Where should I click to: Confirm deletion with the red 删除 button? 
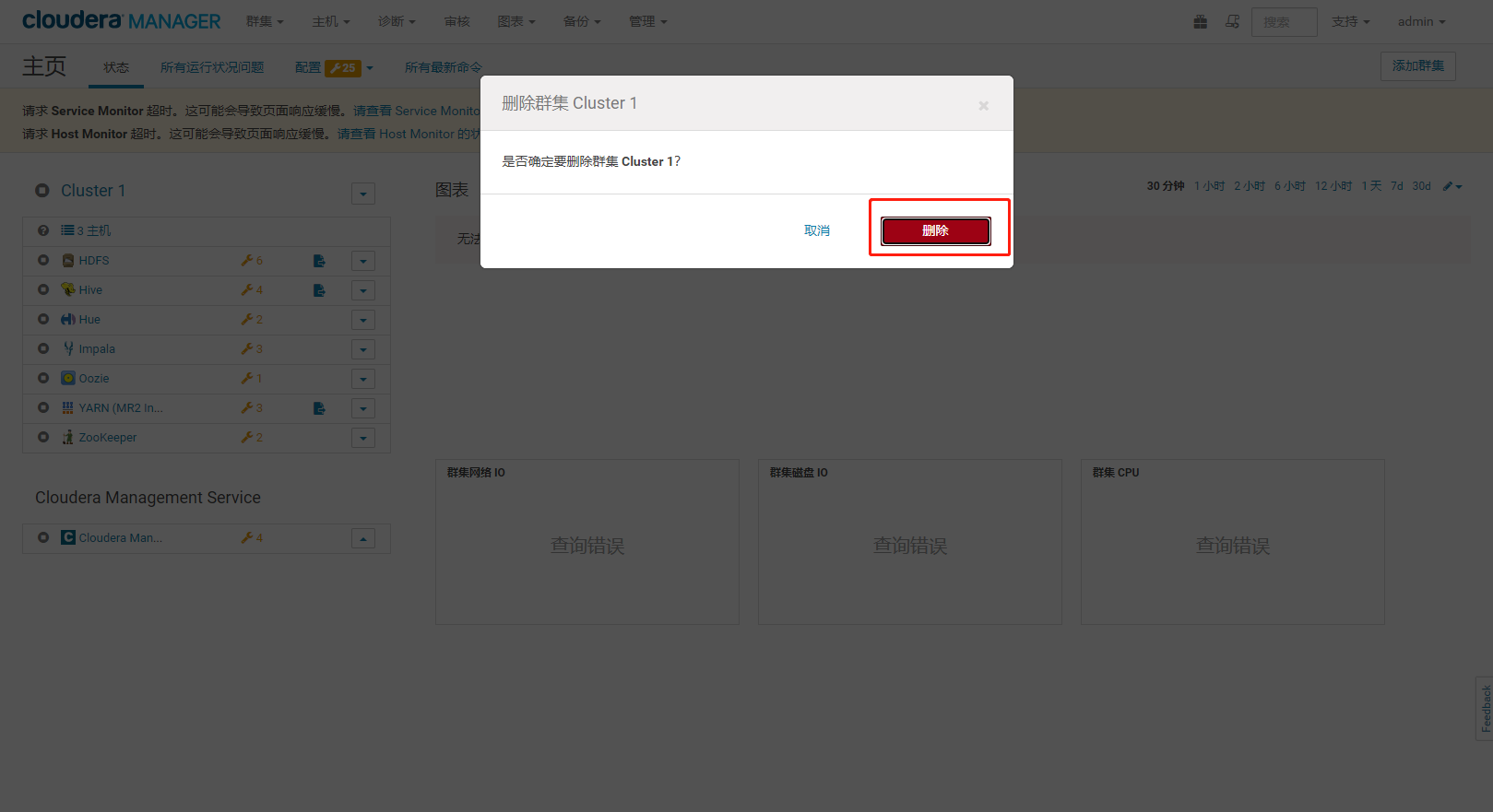[x=935, y=230]
